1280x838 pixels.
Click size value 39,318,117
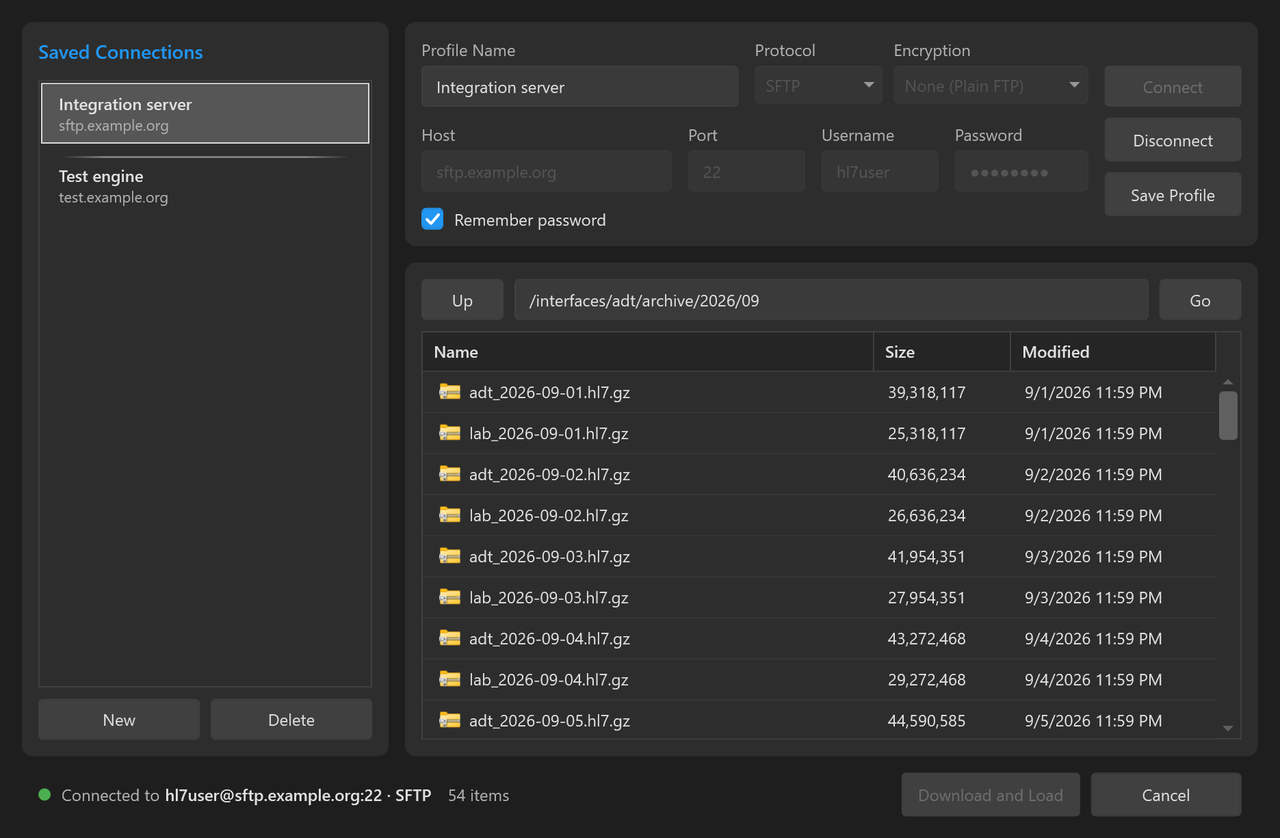tap(927, 393)
